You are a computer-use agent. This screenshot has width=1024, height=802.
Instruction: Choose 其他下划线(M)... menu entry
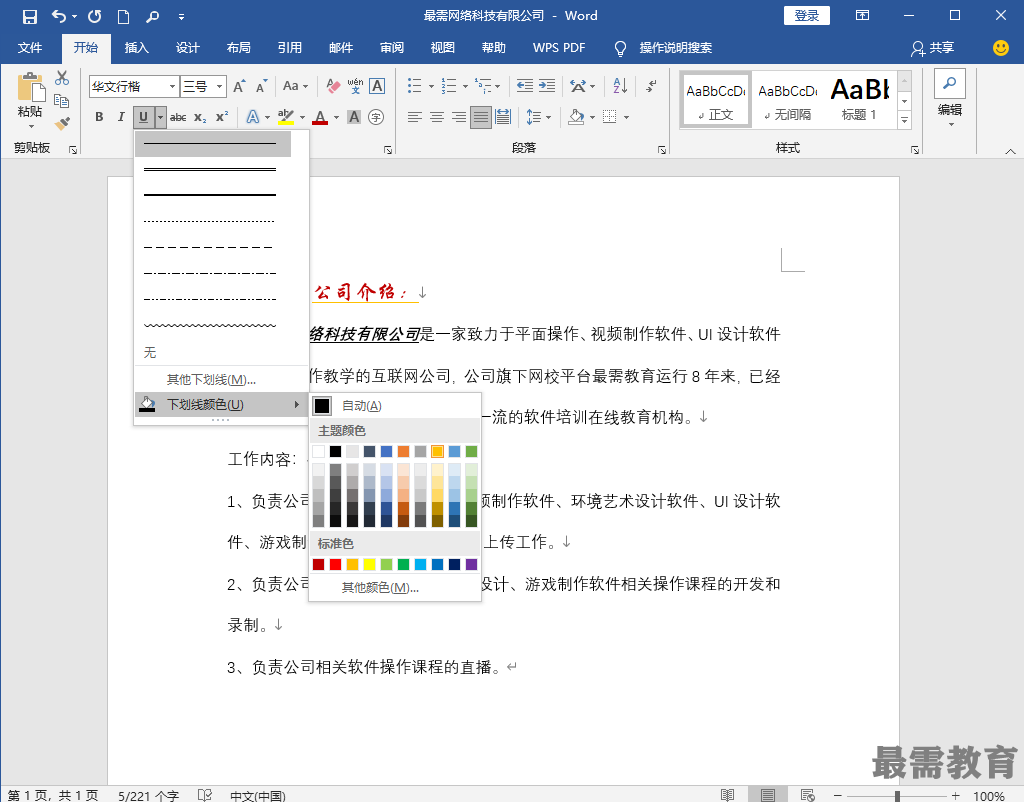pyautogui.click(x=221, y=379)
